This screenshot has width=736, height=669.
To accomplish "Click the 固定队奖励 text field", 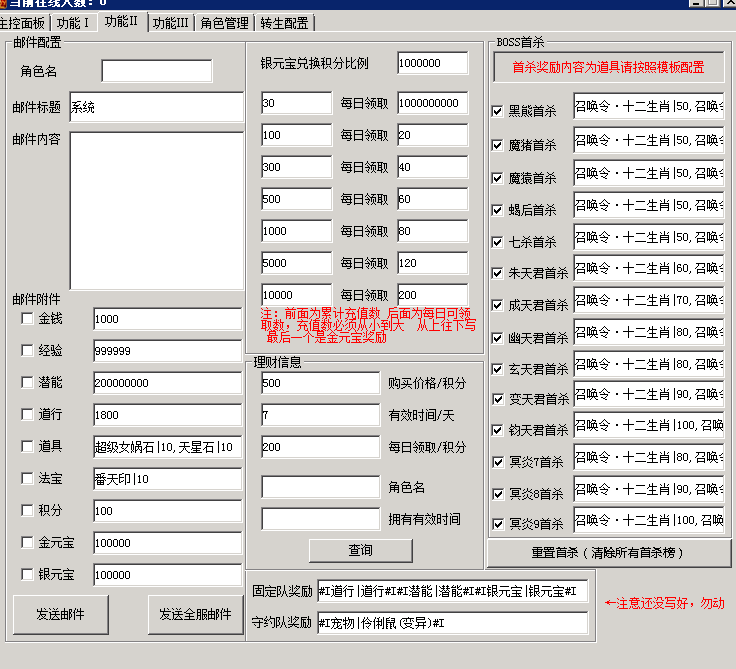I will [x=452, y=591].
